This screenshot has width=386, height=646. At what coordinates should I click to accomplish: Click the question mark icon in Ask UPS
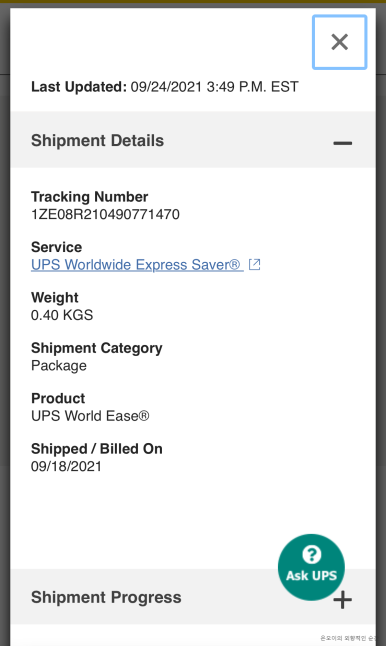point(311,554)
